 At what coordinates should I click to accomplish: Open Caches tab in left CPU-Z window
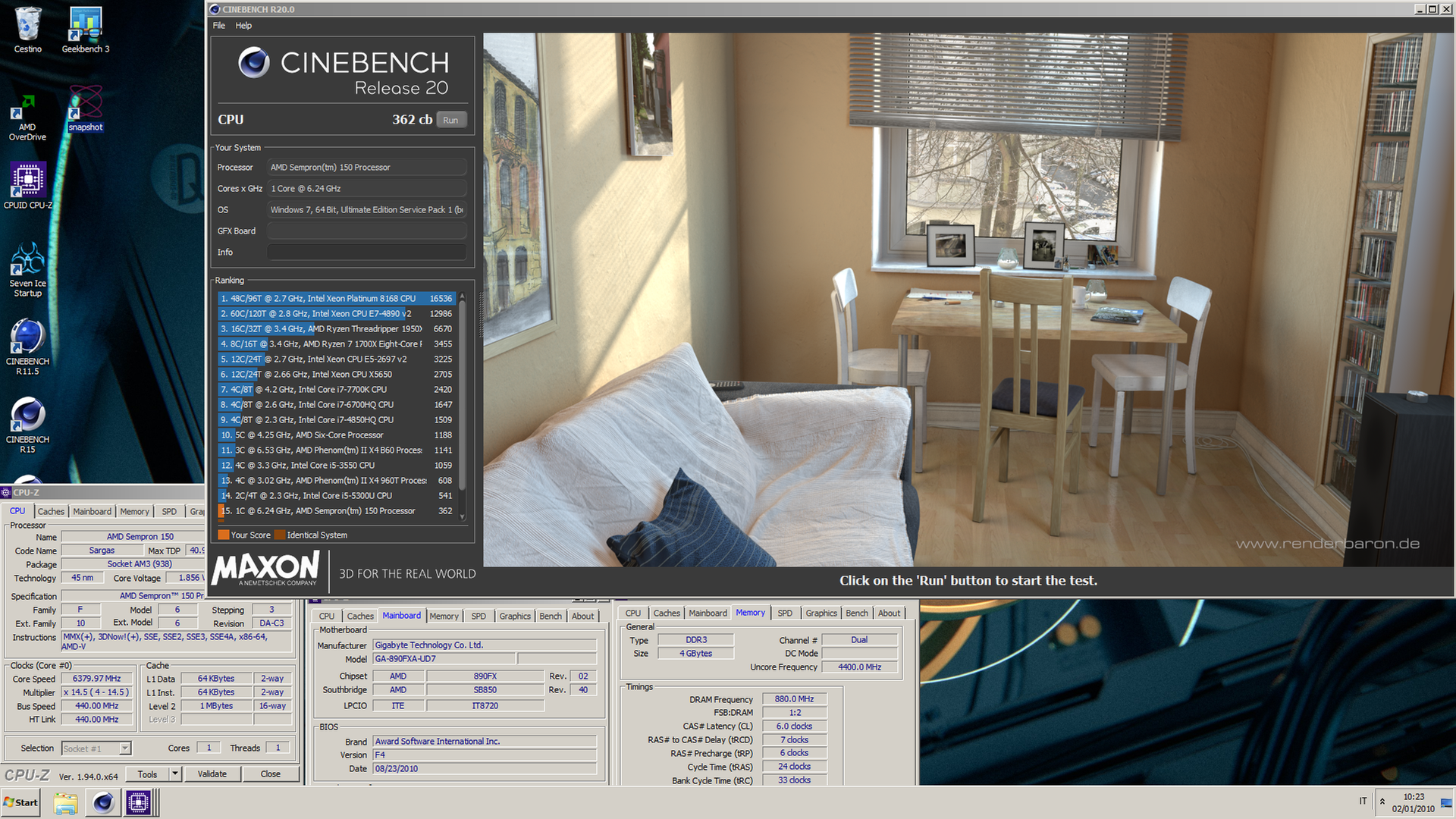coord(51,512)
